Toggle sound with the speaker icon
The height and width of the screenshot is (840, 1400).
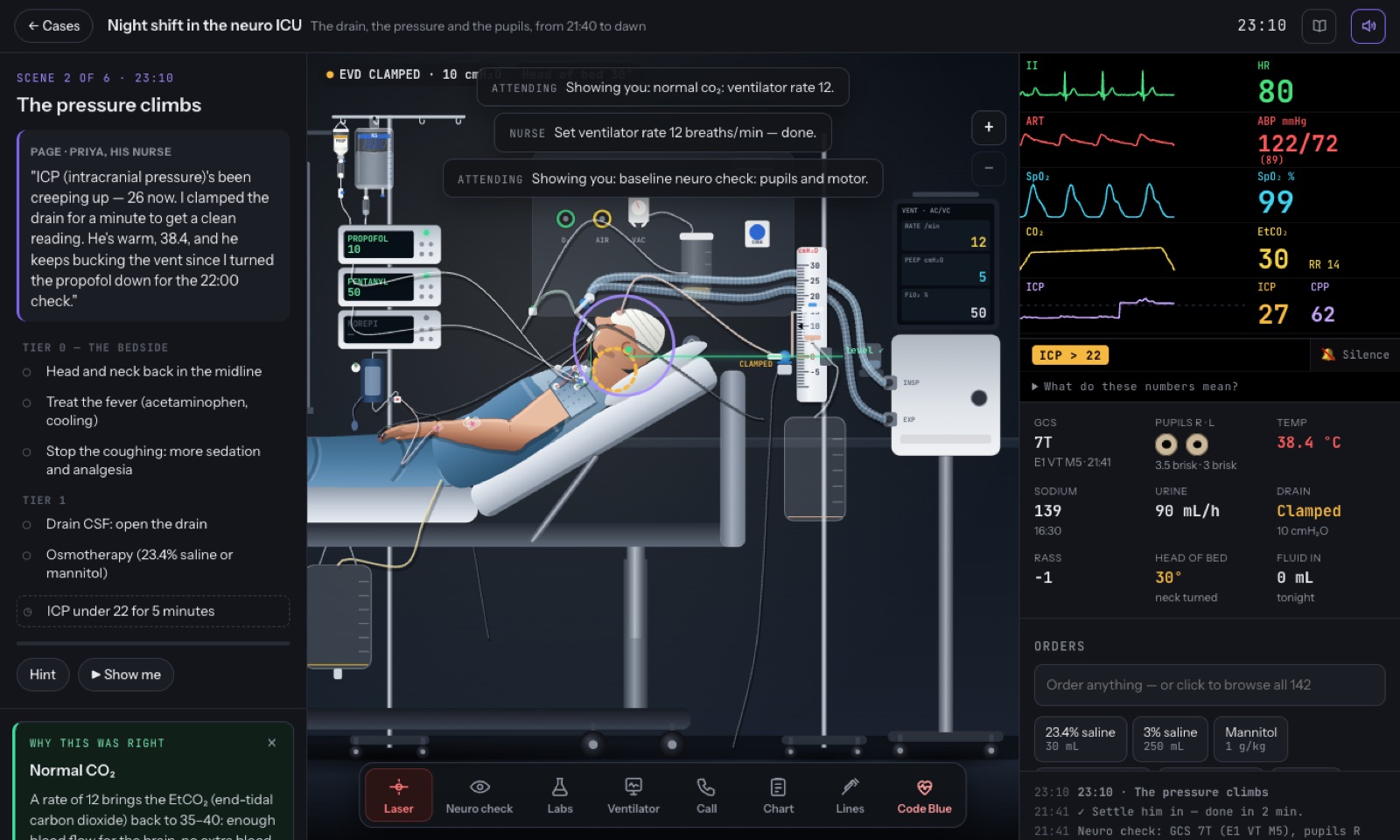point(1368,26)
